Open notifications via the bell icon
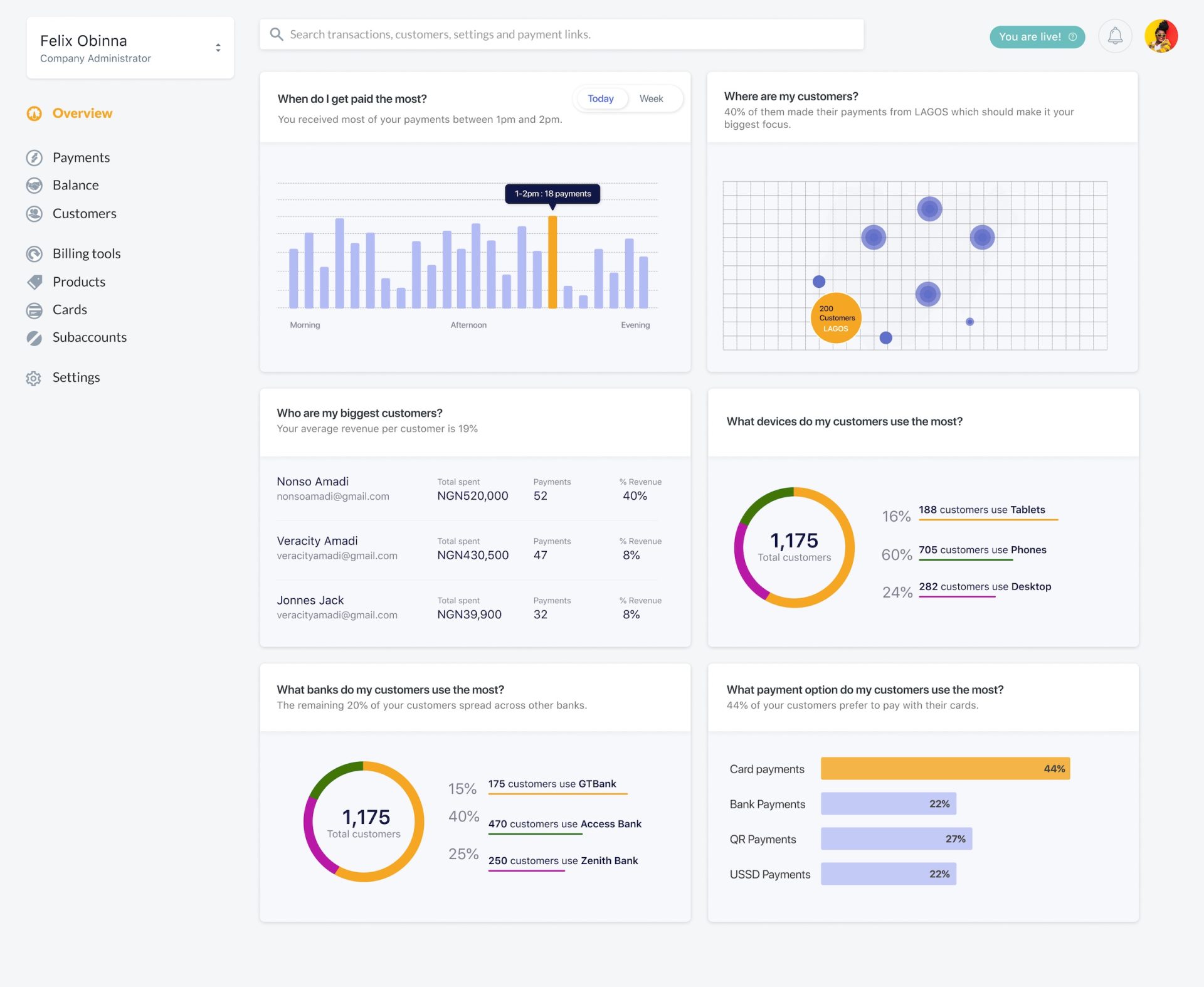Screen dimensions: 1204x987 [x=1114, y=36]
